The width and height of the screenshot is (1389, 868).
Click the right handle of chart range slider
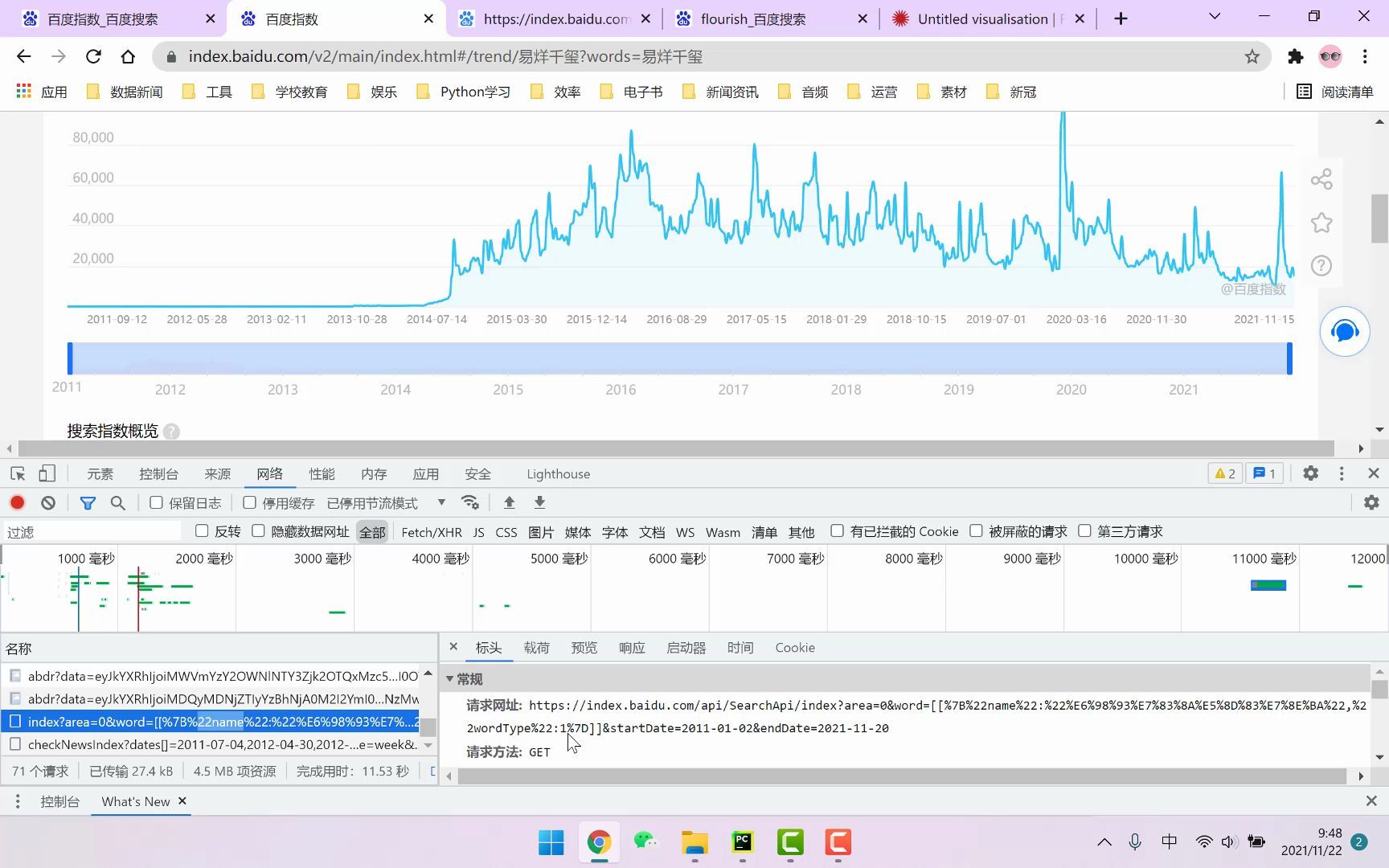1289,358
